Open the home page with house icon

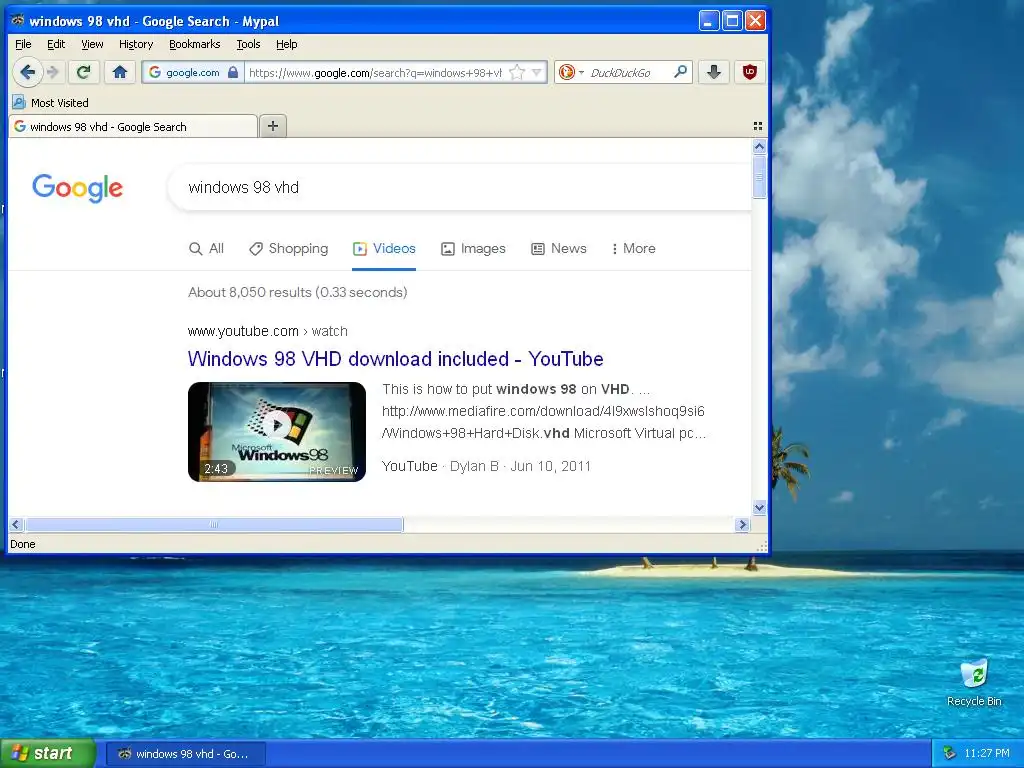(x=120, y=72)
